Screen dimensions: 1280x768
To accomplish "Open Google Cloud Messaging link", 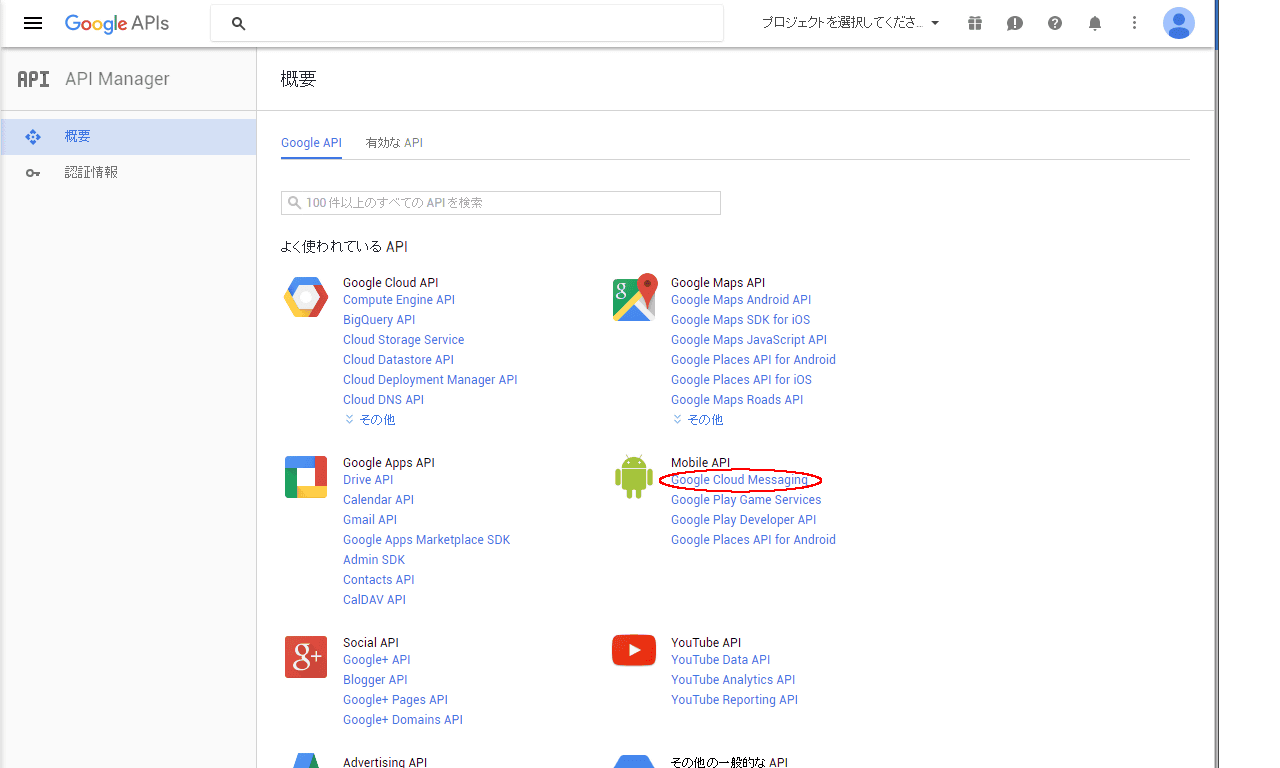I will click(x=739, y=480).
